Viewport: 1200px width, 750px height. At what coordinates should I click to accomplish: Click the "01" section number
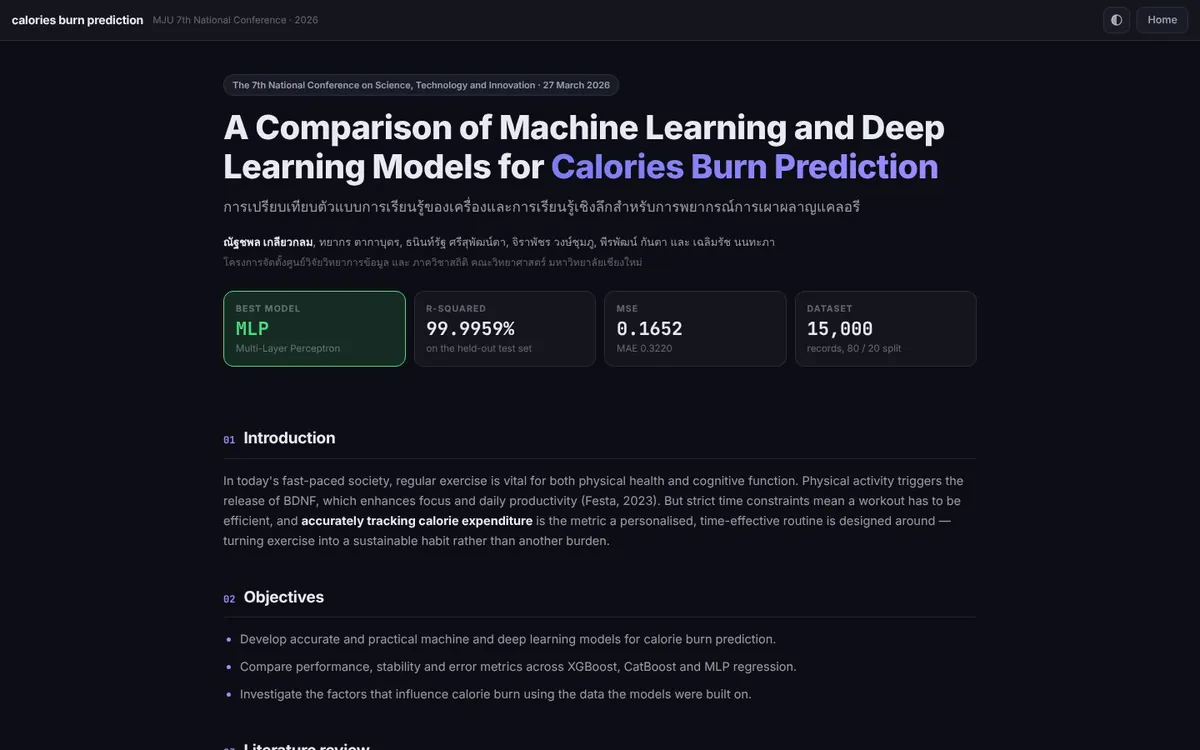[x=229, y=440]
